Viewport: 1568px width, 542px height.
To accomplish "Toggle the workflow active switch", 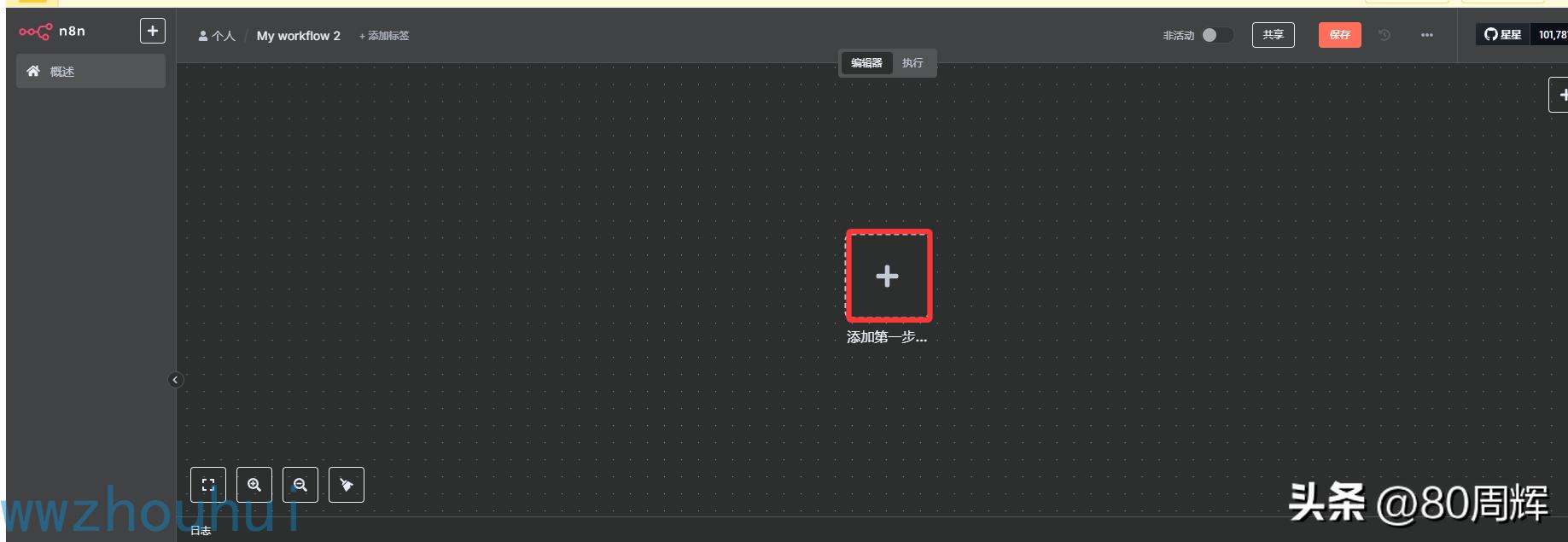I will [1218, 35].
